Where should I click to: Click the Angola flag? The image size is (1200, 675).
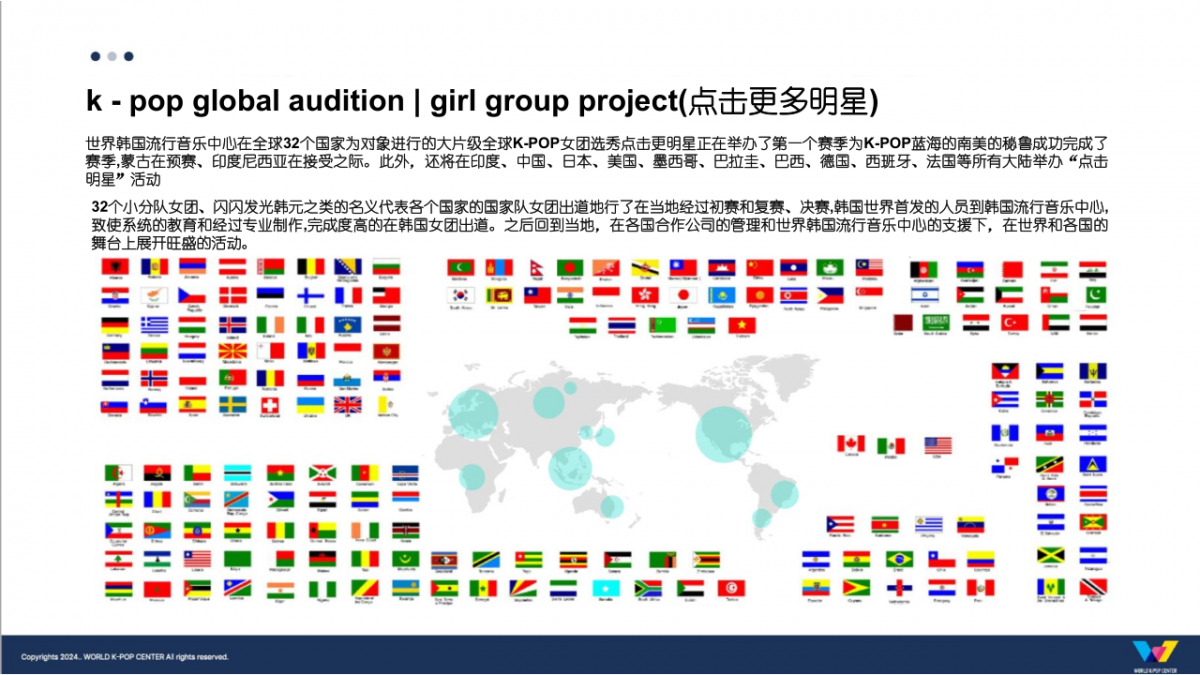point(157,472)
